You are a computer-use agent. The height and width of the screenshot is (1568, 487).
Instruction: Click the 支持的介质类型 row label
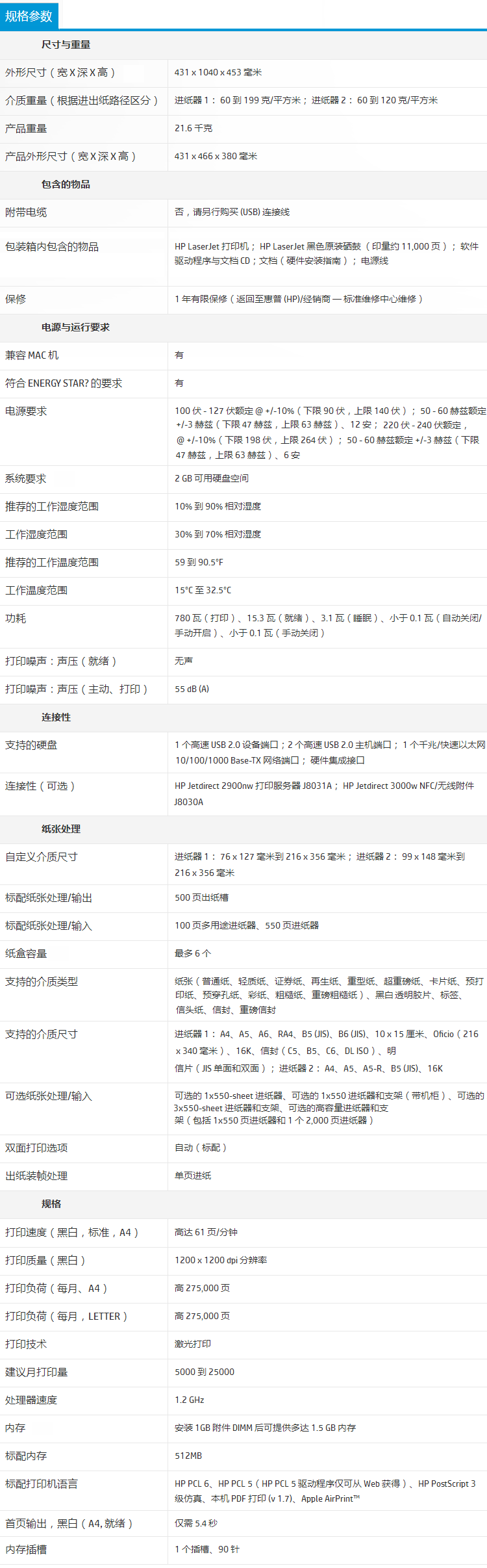[x=42, y=982]
